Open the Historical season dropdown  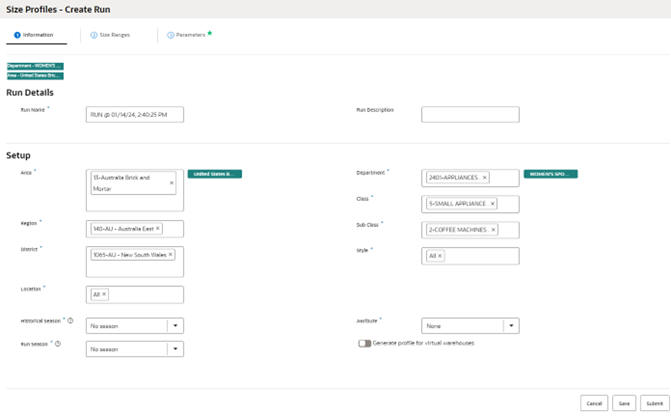[175, 326]
